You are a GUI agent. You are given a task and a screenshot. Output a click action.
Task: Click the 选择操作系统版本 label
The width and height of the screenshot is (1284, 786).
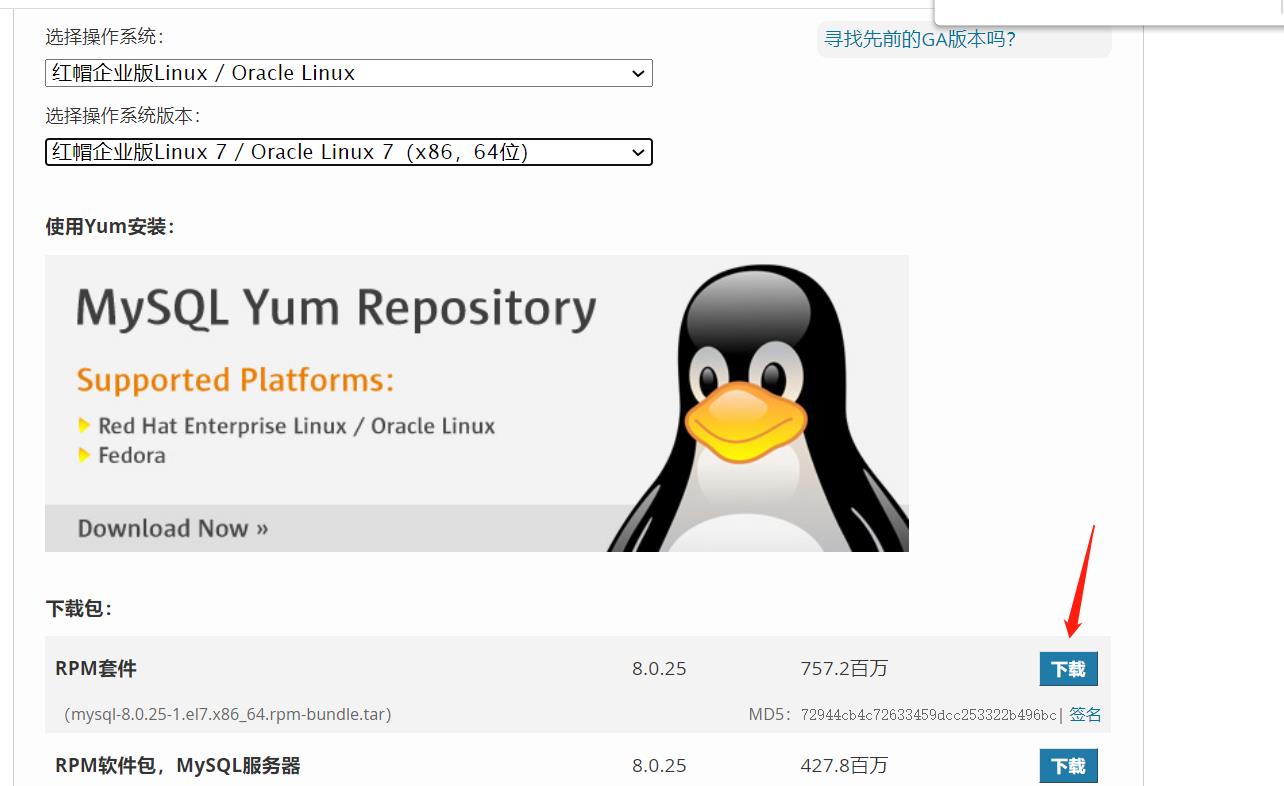tap(123, 116)
